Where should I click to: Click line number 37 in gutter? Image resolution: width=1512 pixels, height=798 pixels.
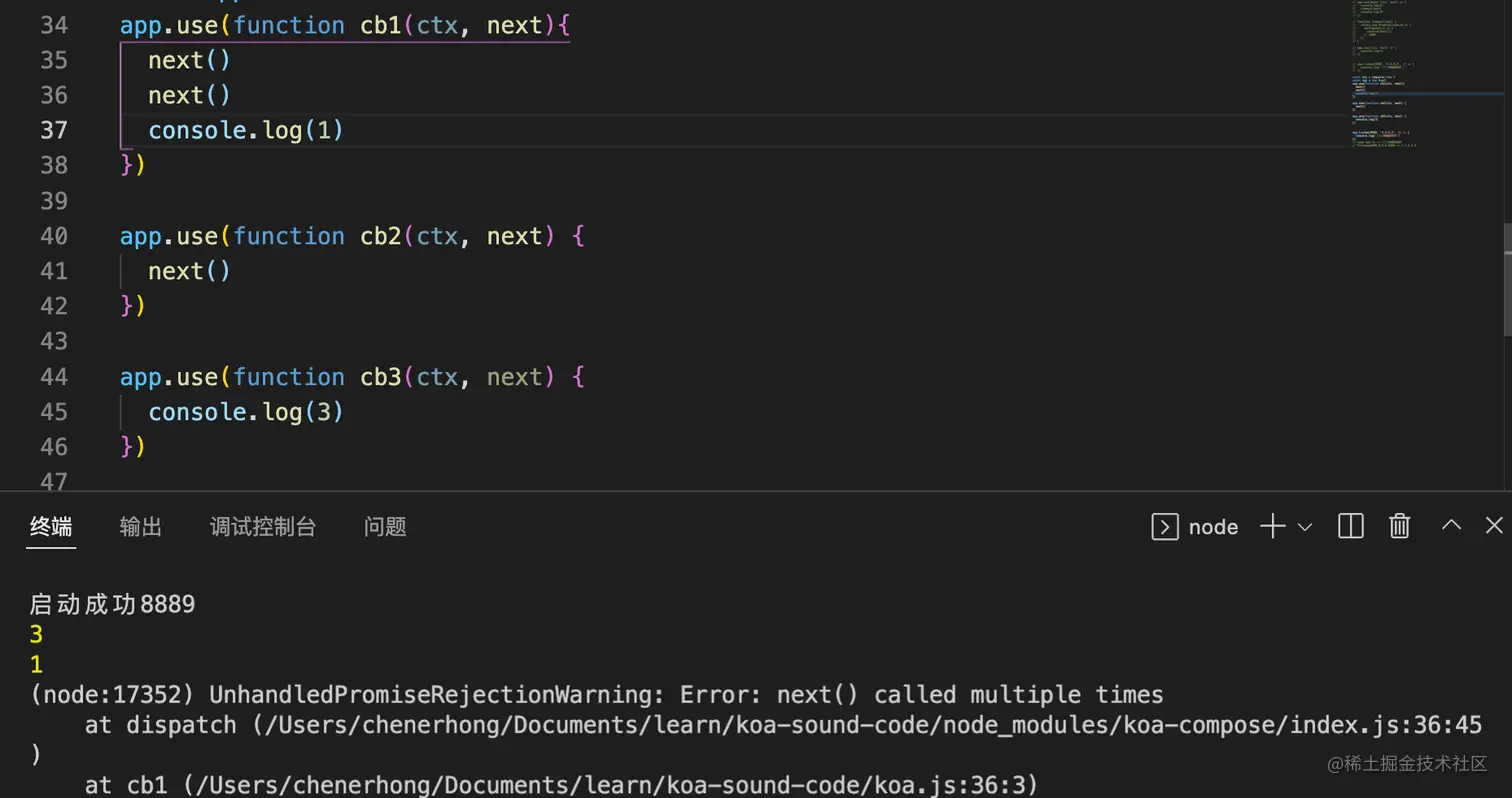54,130
